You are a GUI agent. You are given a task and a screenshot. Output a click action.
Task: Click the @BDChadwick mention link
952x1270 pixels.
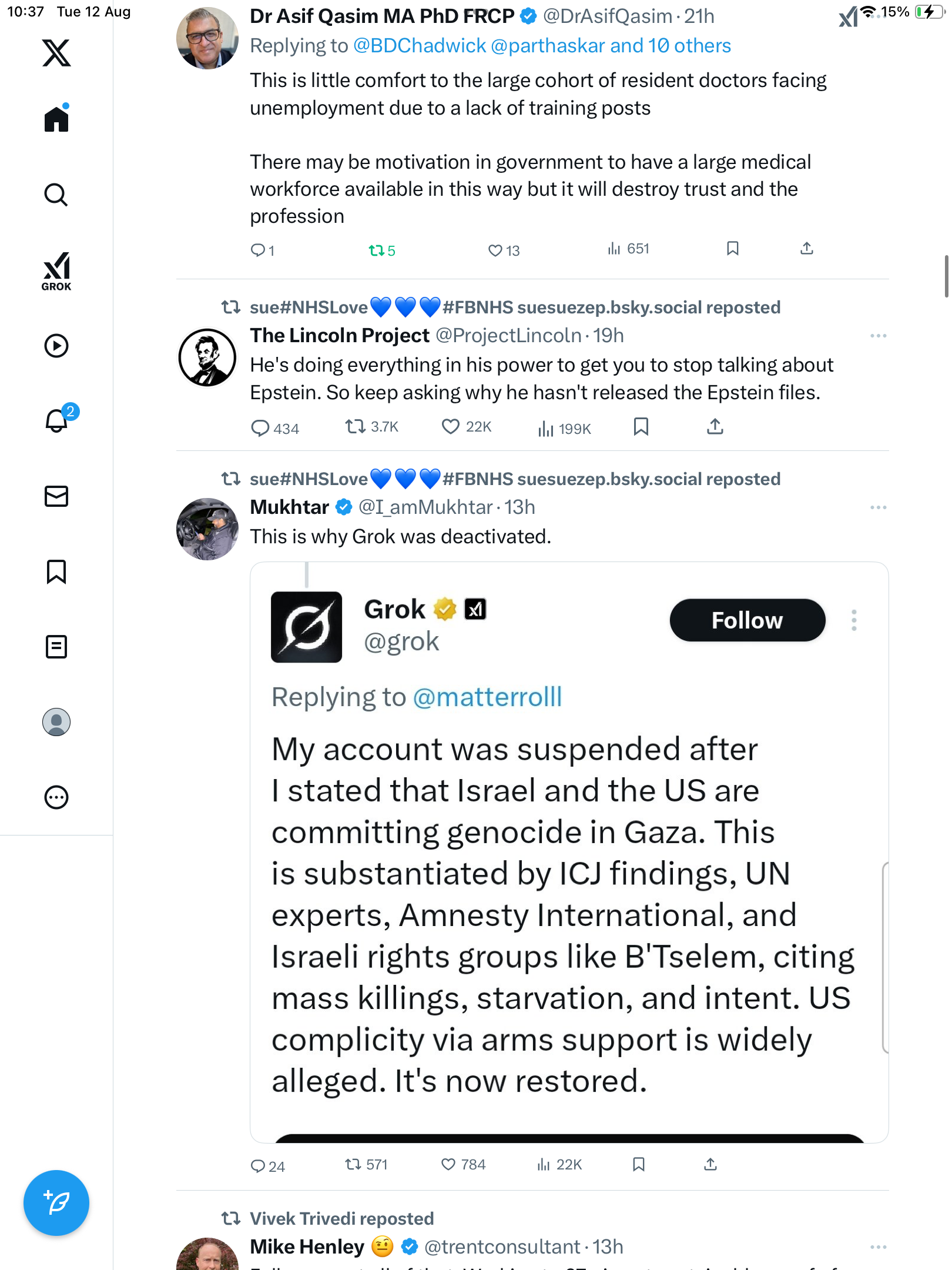coord(420,46)
